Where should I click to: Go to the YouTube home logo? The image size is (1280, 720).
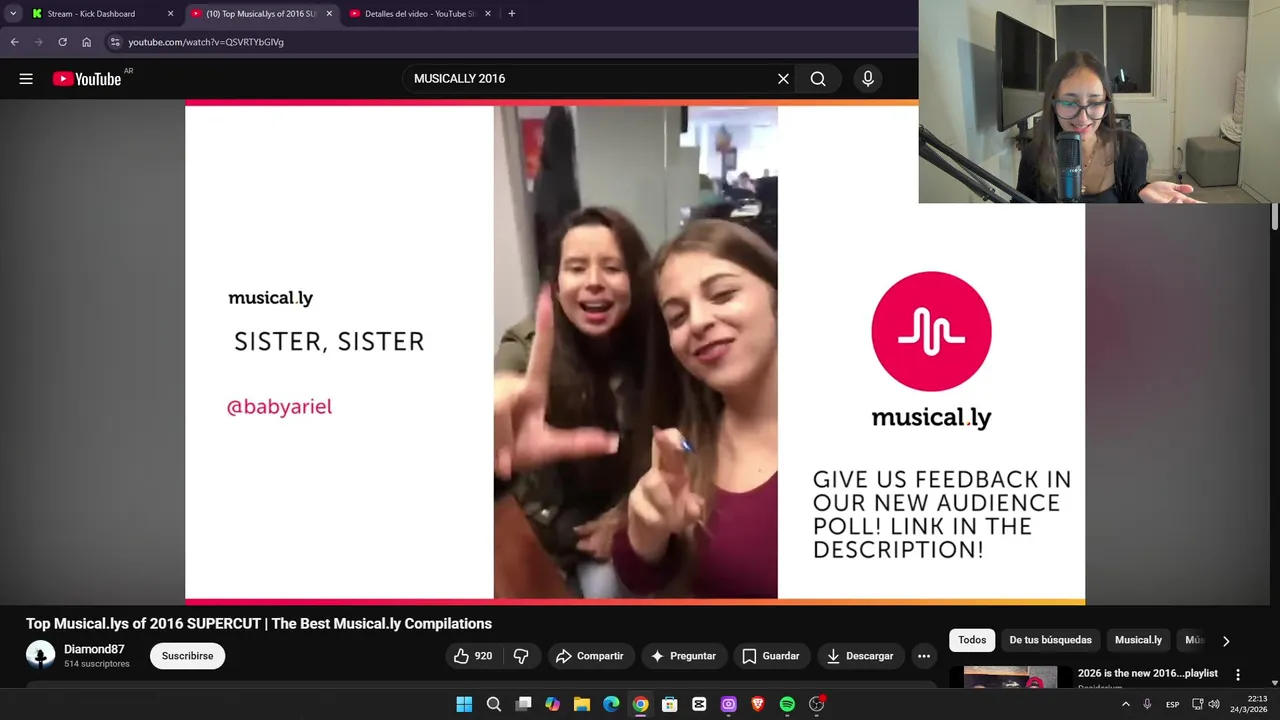tap(87, 79)
